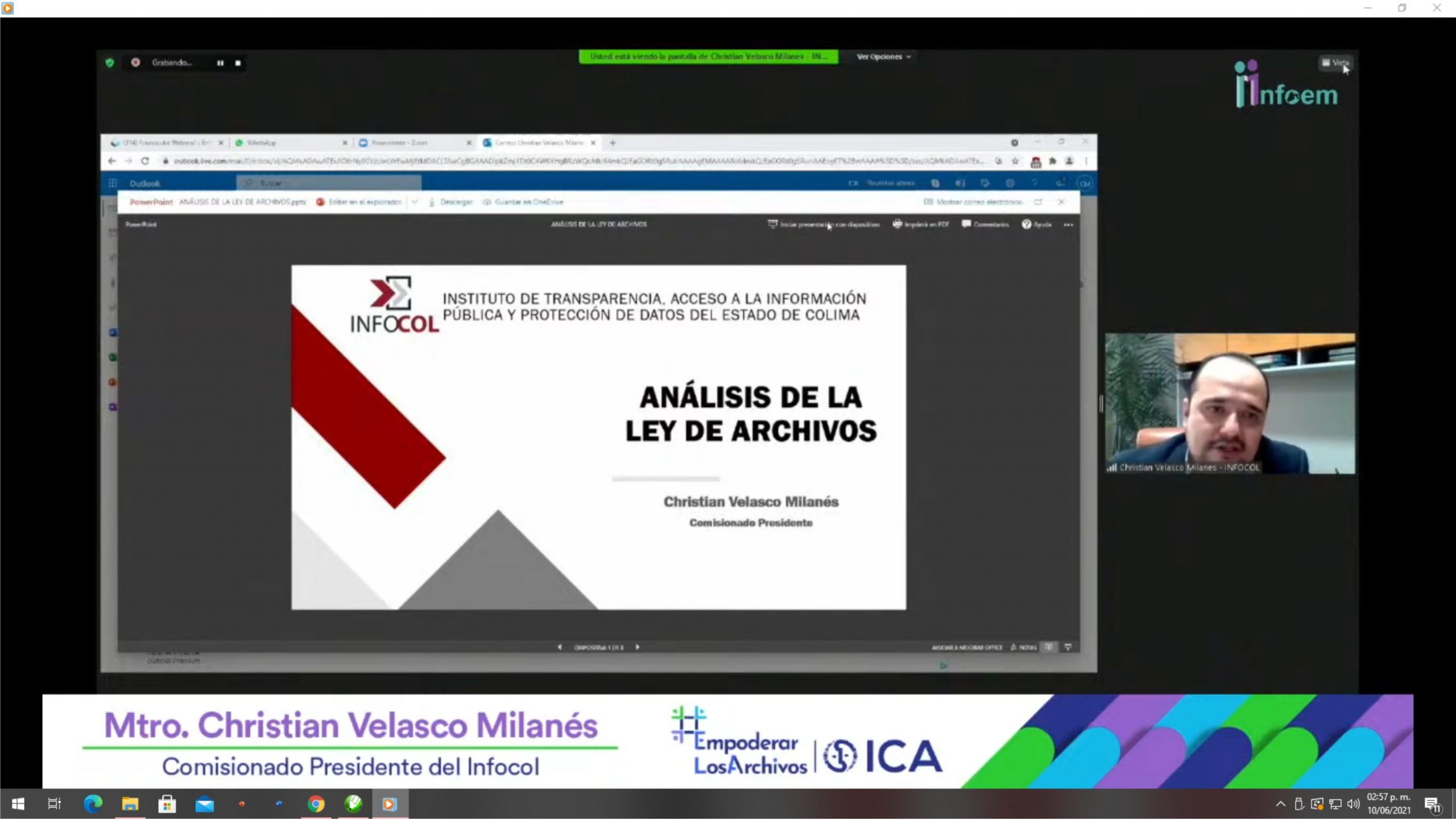Viewport: 1456px width, 819px height.
Task: Expand the arrow beside Editar en el explorador
Action: click(x=415, y=202)
